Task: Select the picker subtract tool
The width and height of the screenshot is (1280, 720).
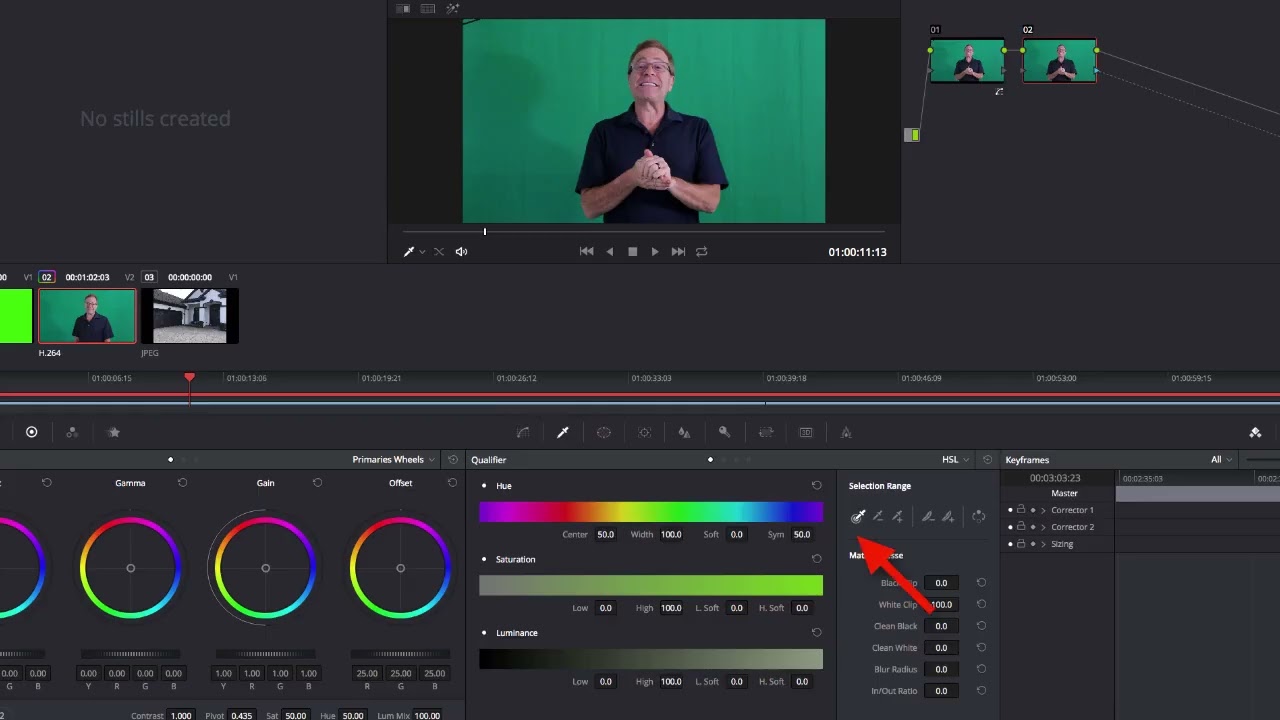Action: pyautogui.click(x=878, y=516)
